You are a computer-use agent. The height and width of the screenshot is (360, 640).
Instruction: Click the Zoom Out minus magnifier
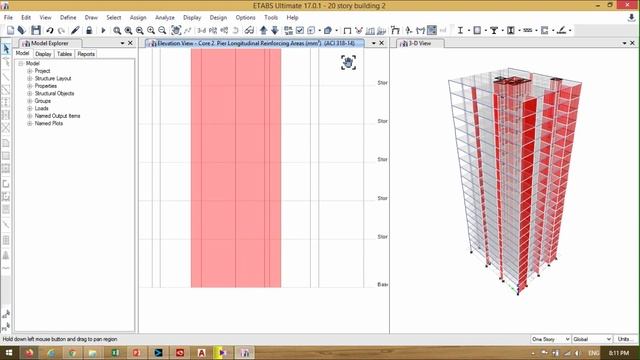(162, 30)
